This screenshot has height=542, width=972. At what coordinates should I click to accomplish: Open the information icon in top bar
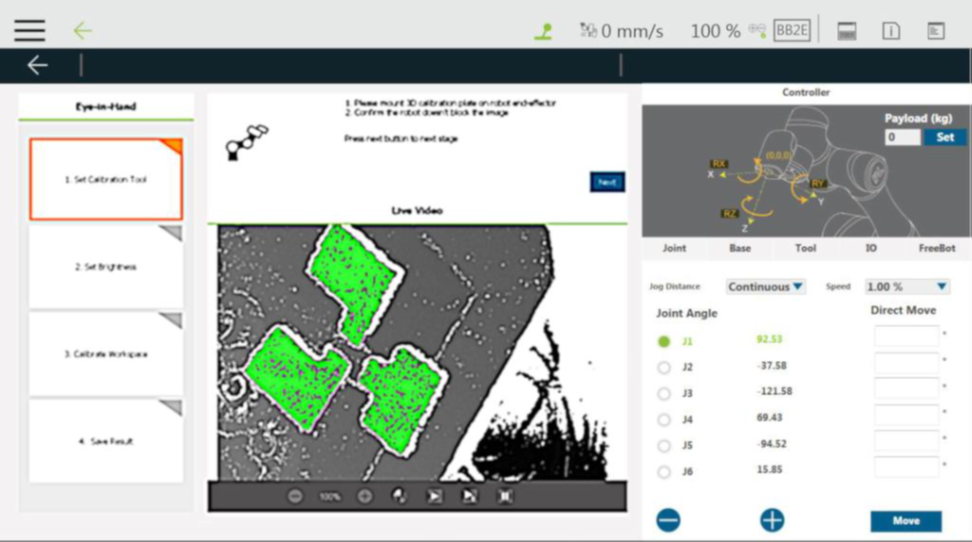point(890,31)
